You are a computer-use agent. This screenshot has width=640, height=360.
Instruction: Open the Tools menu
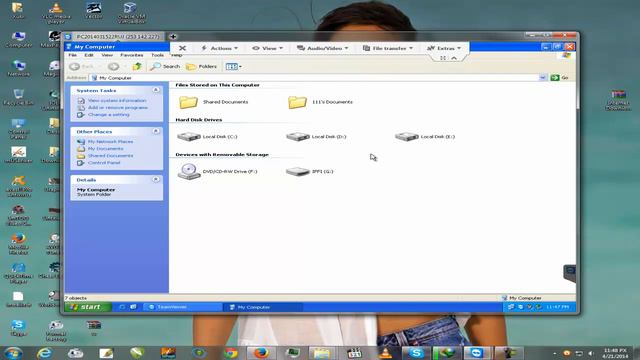(x=158, y=55)
